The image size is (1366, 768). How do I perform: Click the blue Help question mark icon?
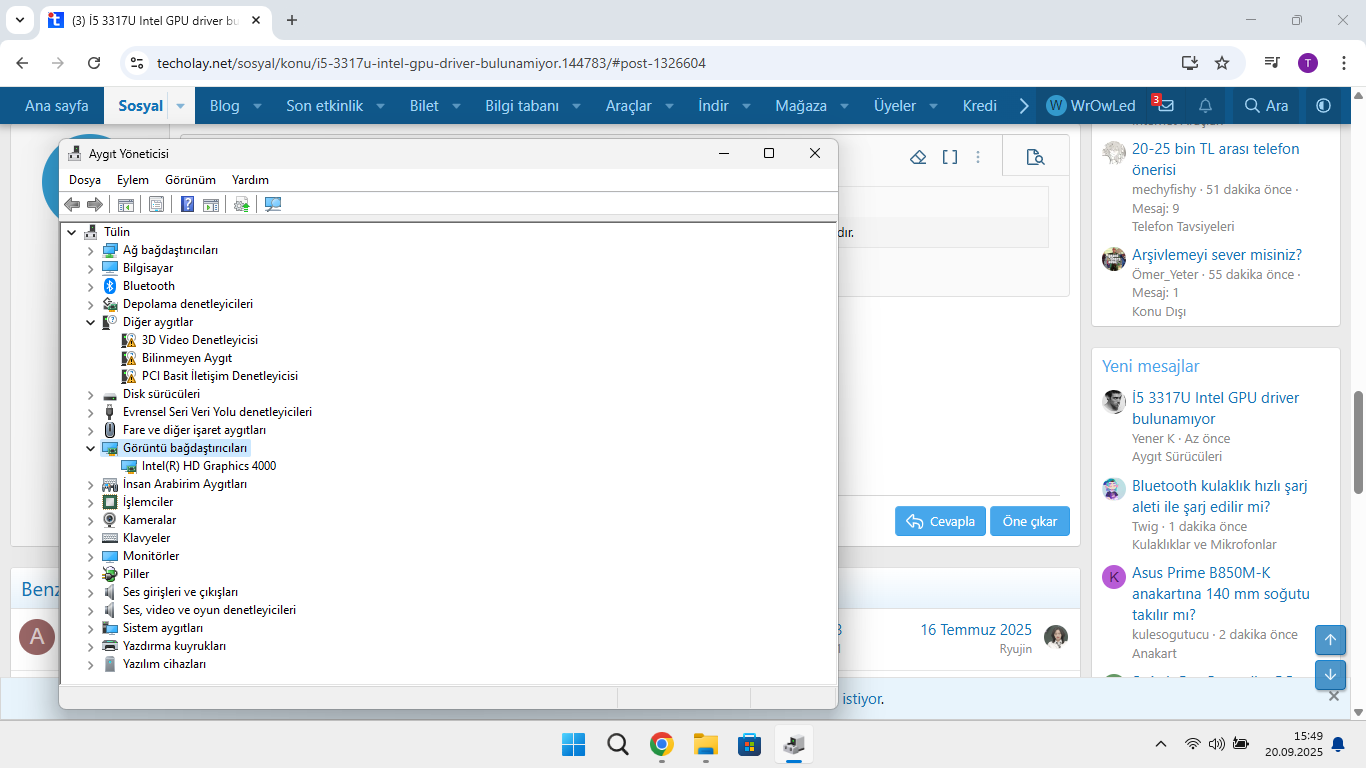click(x=187, y=204)
